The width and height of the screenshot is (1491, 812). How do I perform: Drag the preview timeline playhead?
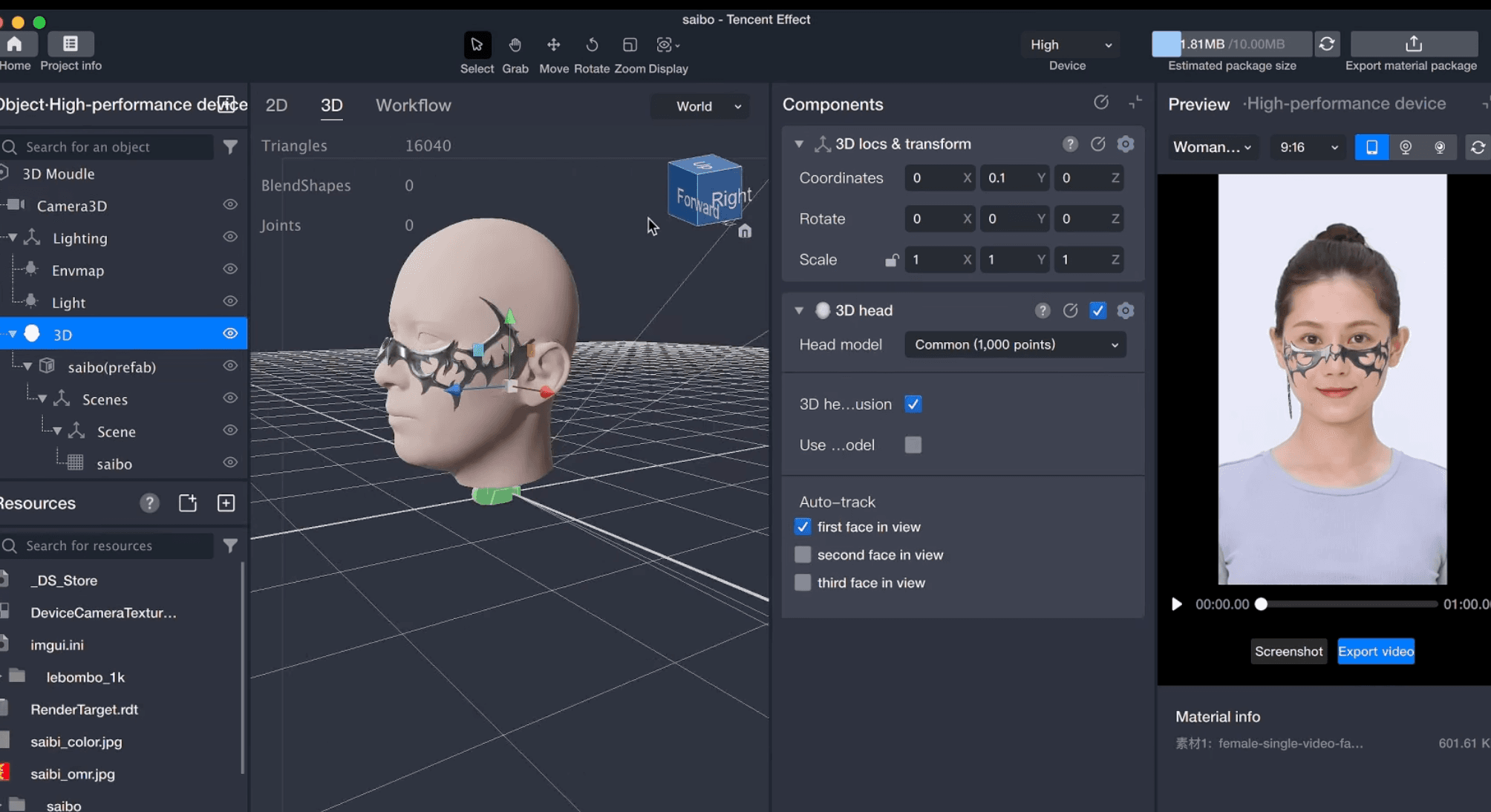(x=1261, y=604)
